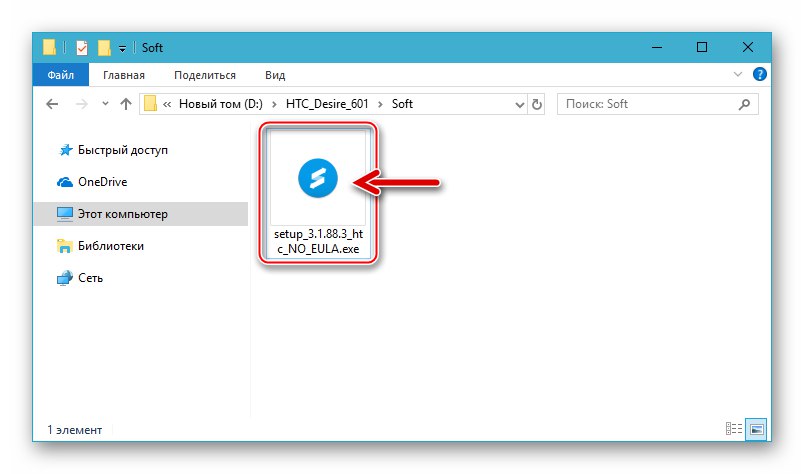Click the 1 элемент status text
804x474 pixels.
tap(75, 430)
